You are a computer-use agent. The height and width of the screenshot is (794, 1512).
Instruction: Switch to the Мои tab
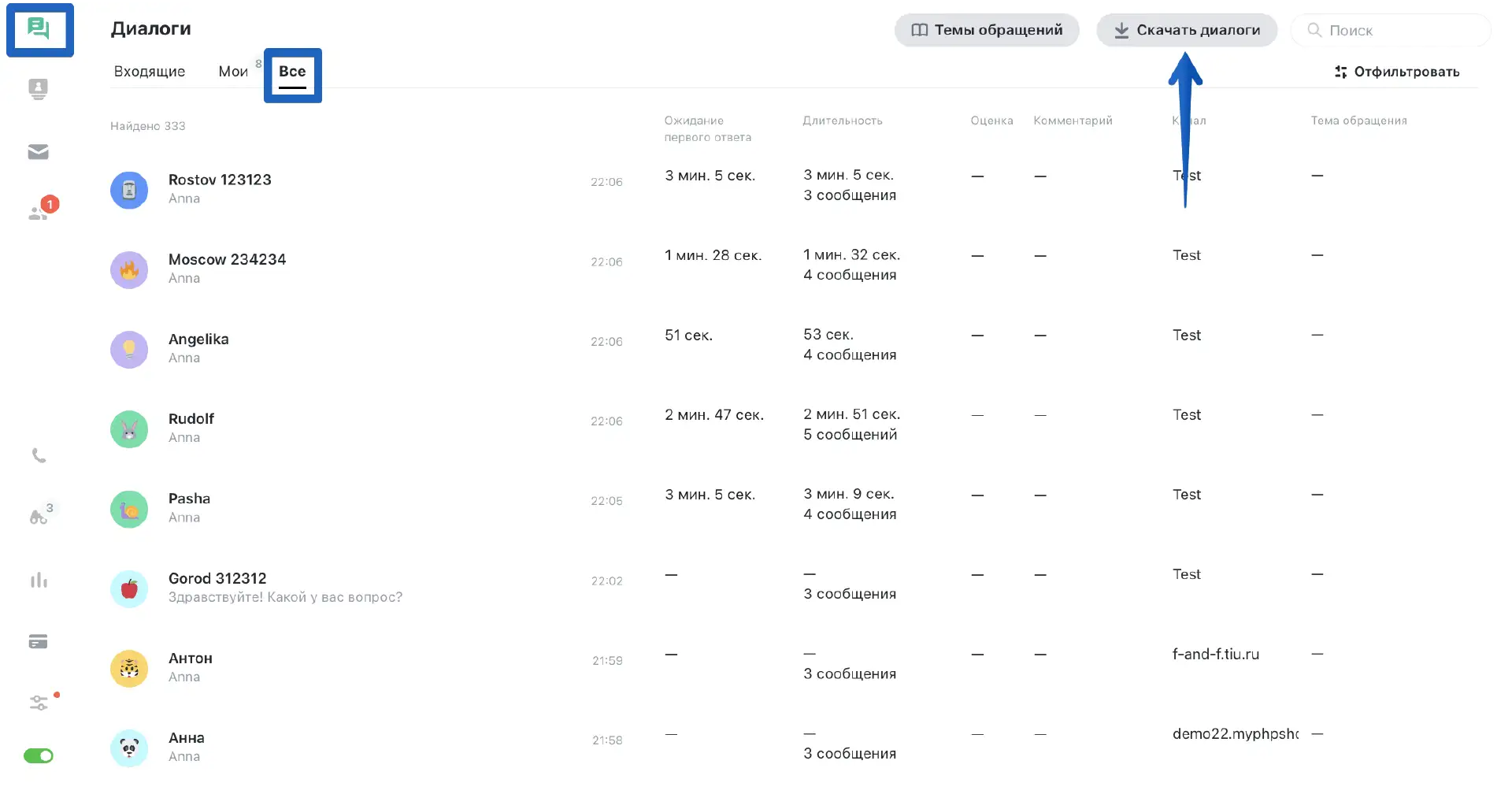[x=233, y=72]
